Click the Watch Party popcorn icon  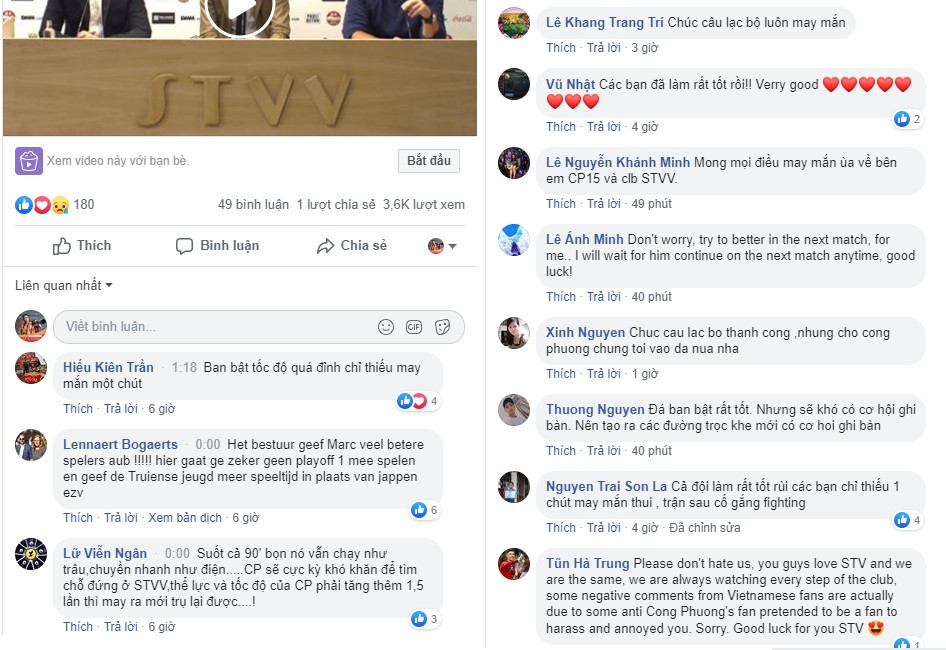coord(28,161)
